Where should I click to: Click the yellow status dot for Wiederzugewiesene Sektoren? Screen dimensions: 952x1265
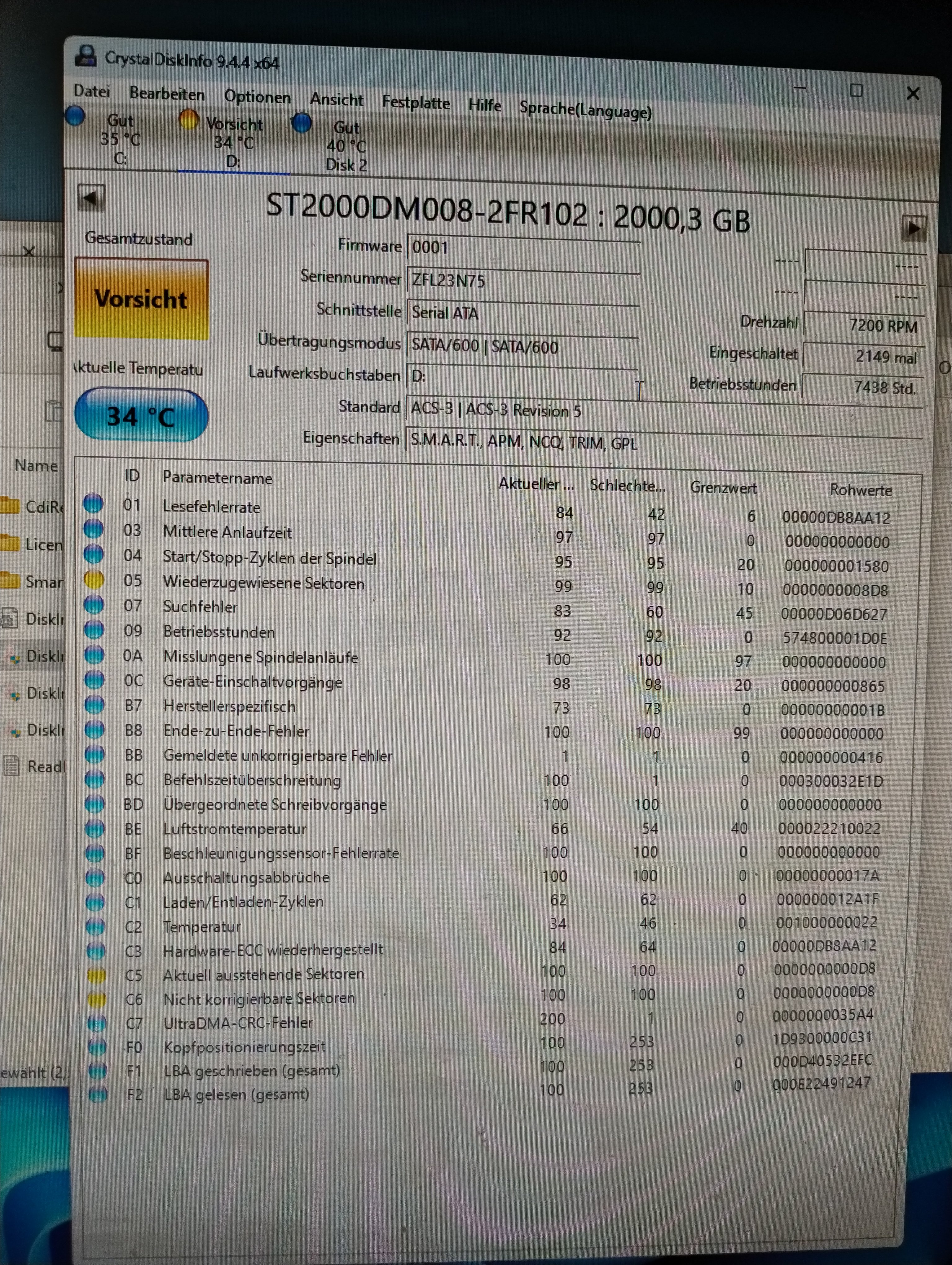[94, 580]
